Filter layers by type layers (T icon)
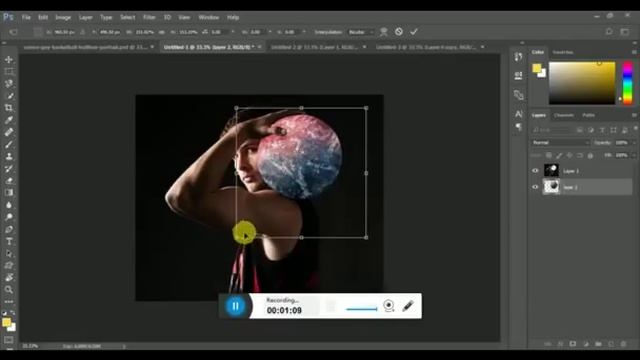 tap(602, 130)
